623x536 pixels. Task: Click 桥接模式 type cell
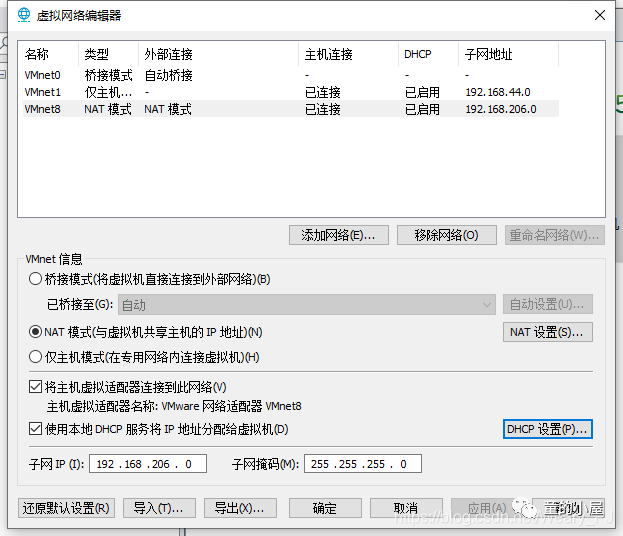click(108, 75)
